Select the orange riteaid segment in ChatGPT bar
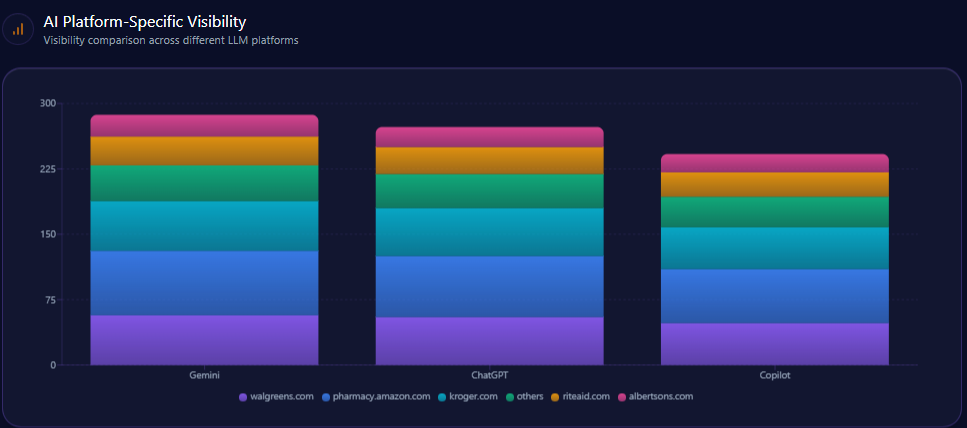This screenshot has height=428, width=967. point(489,161)
